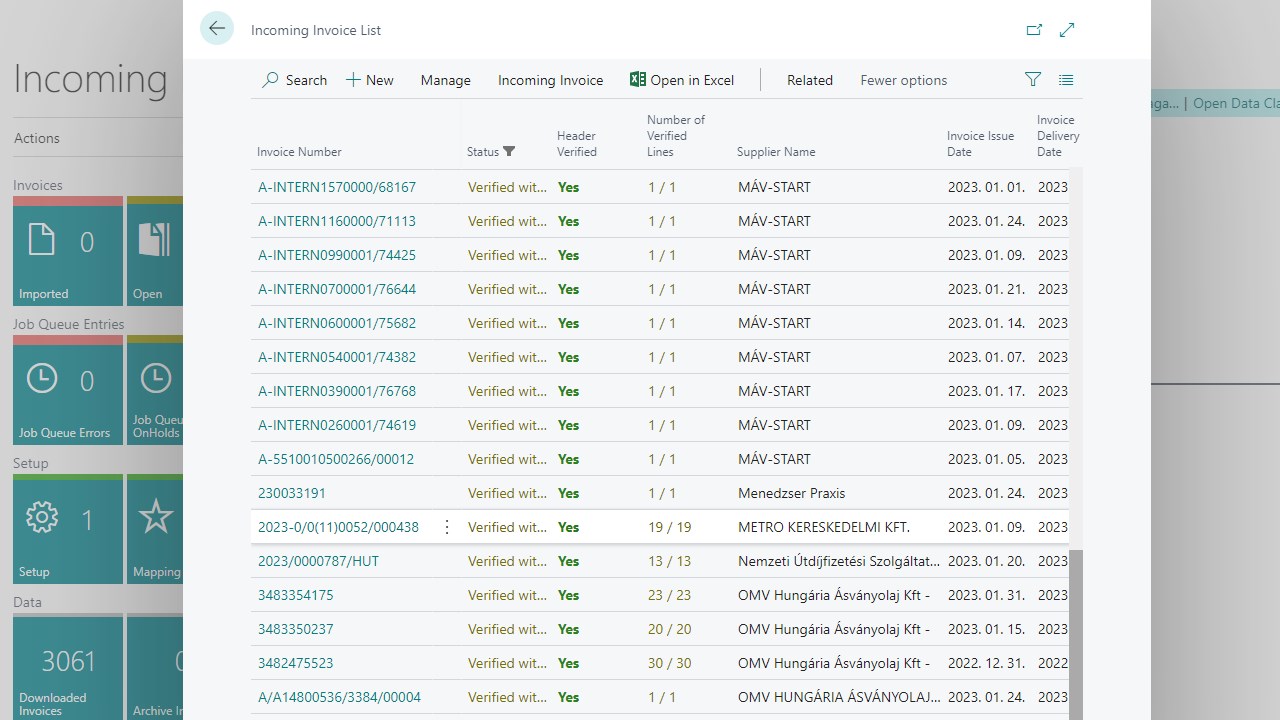Open the Imported invoices tile
Image resolution: width=1280 pixels, height=720 pixels.
tap(68, 252)
